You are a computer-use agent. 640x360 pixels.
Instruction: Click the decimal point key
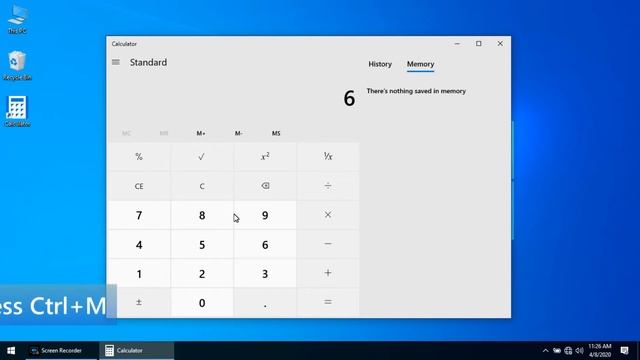(265, 302)
